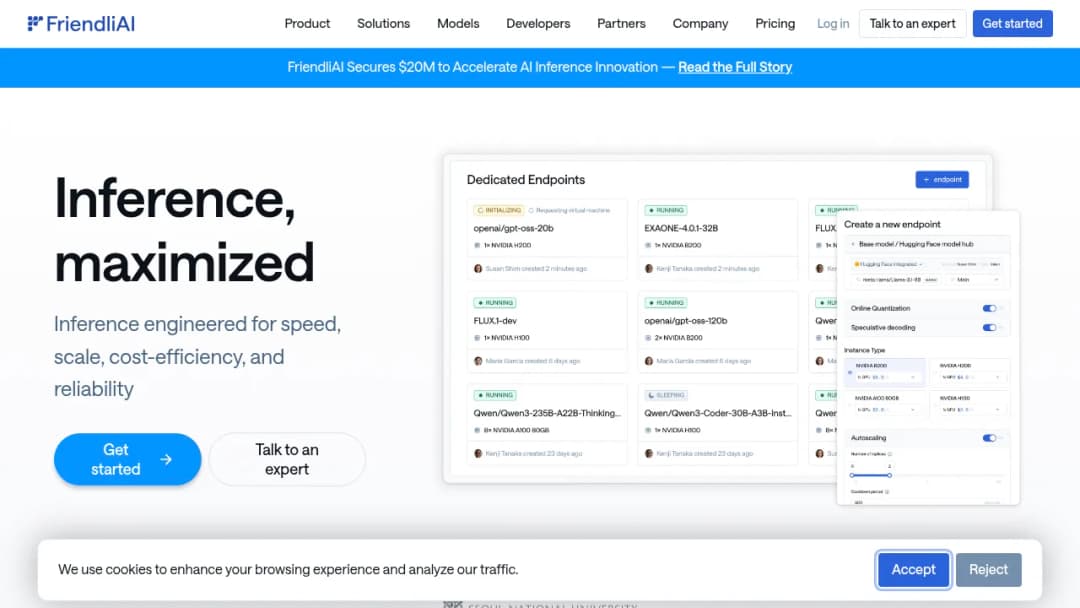
Task: Open the NVIDIA A100 80GB GPU count dropdown
Action: (887, 410)
